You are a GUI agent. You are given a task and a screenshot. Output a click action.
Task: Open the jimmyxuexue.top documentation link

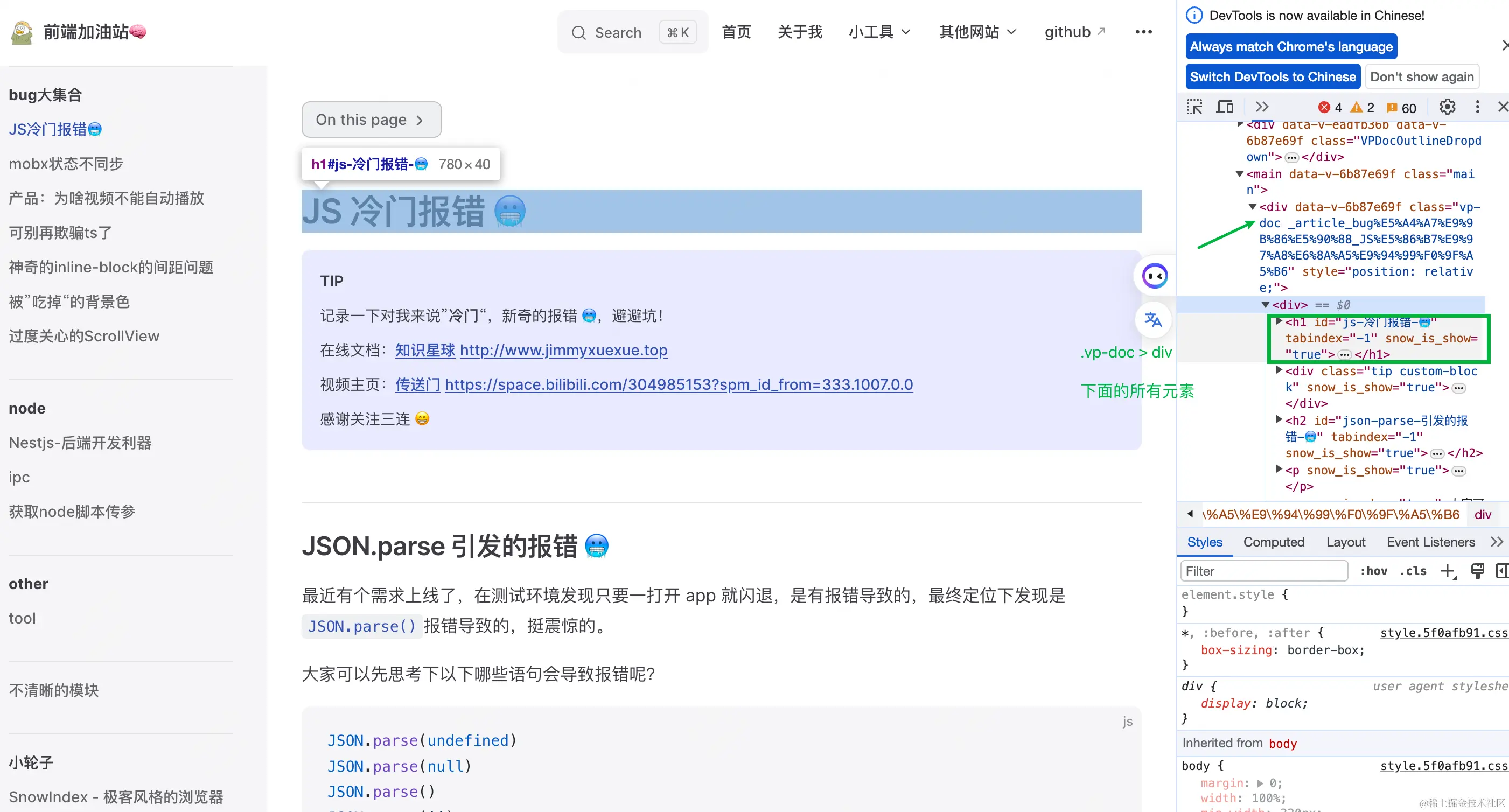coord(563,351)
